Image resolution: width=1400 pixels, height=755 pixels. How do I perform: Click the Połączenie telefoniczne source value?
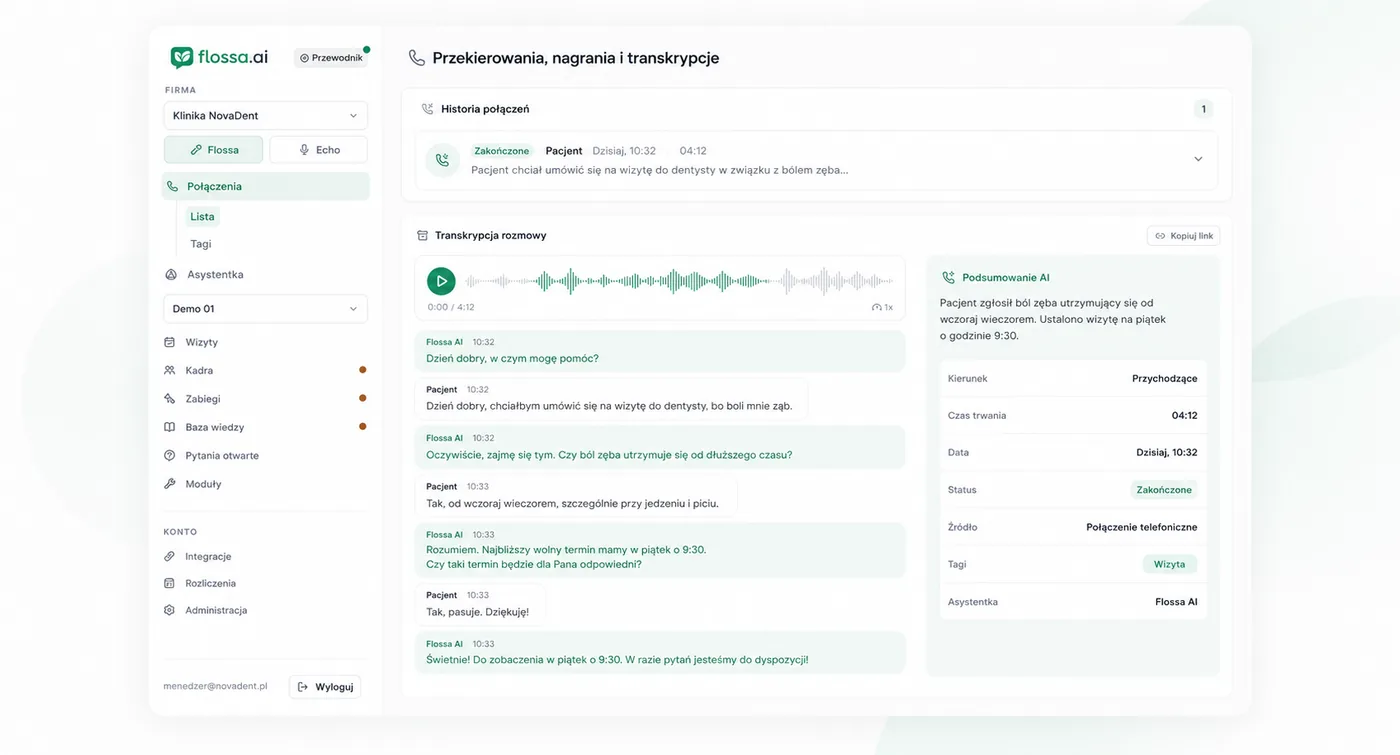point(1141,527)
